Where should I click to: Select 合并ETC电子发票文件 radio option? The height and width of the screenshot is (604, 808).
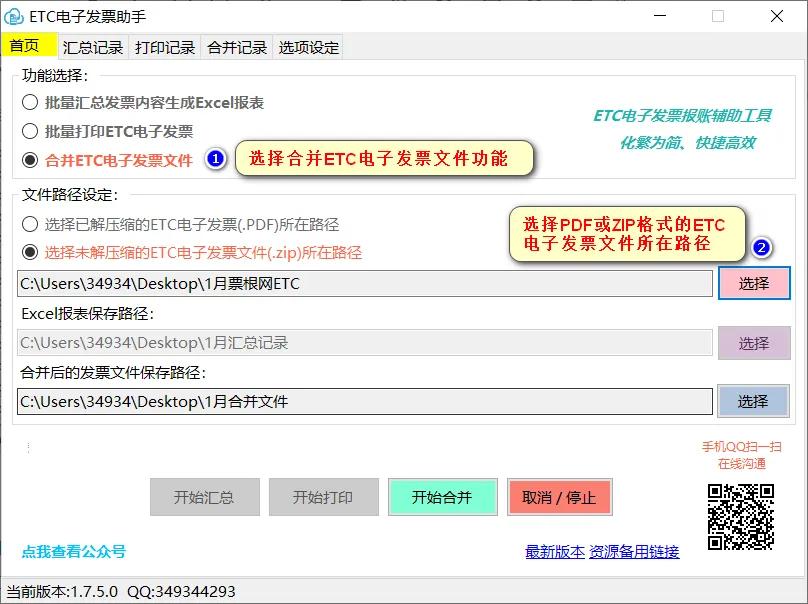(108, 160)
